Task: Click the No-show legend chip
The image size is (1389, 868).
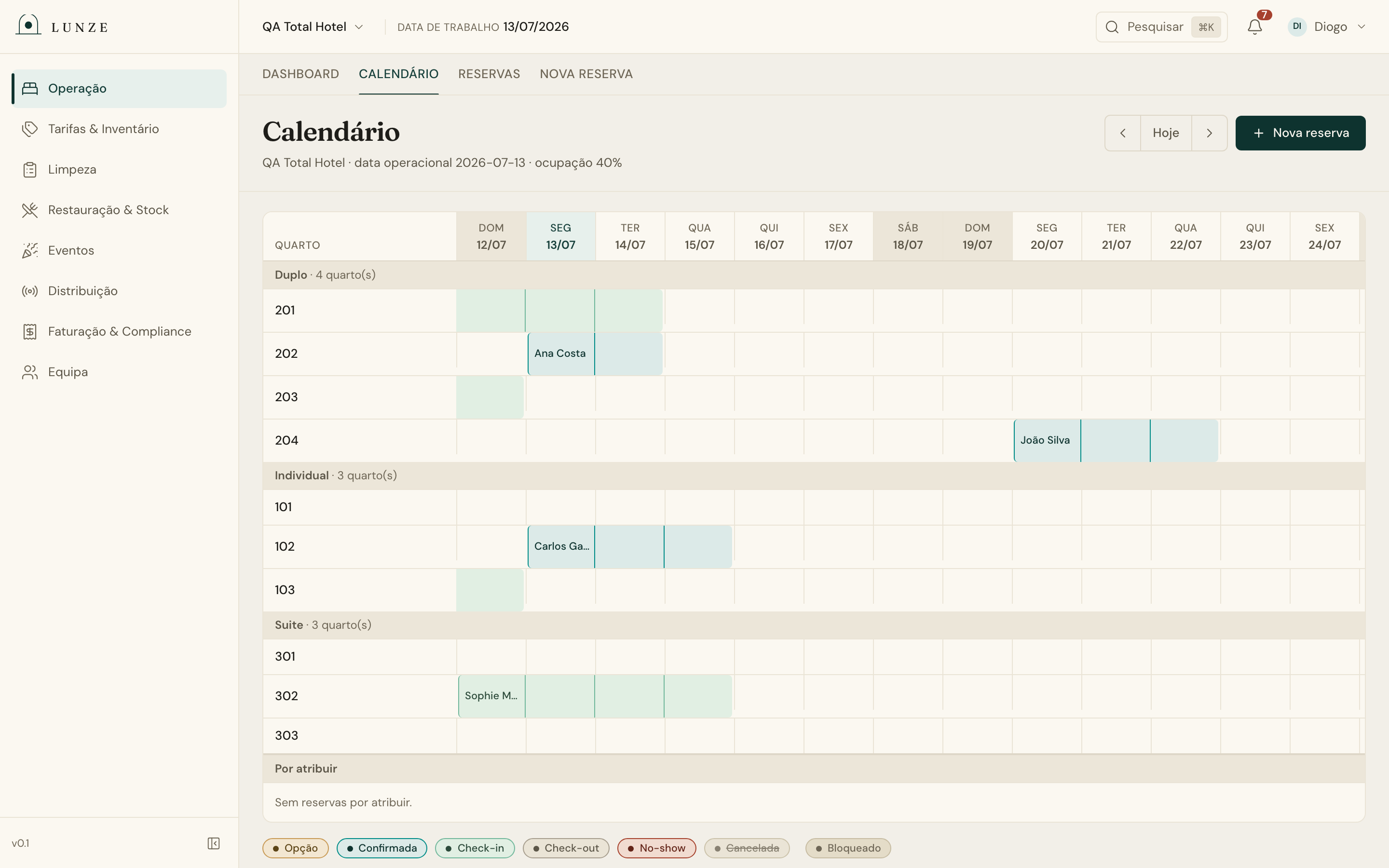Action: click(x=656, y=848)
